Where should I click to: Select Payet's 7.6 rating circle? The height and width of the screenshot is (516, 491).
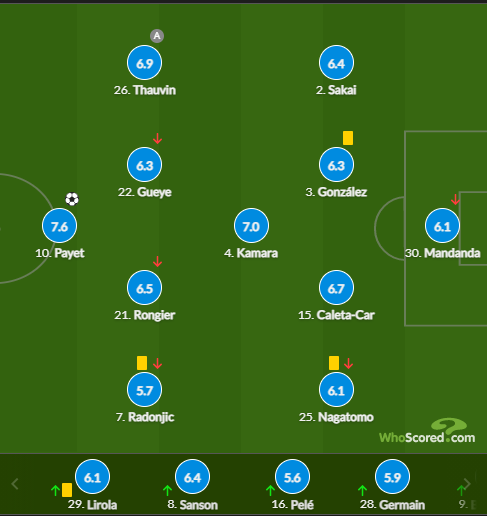60,226
